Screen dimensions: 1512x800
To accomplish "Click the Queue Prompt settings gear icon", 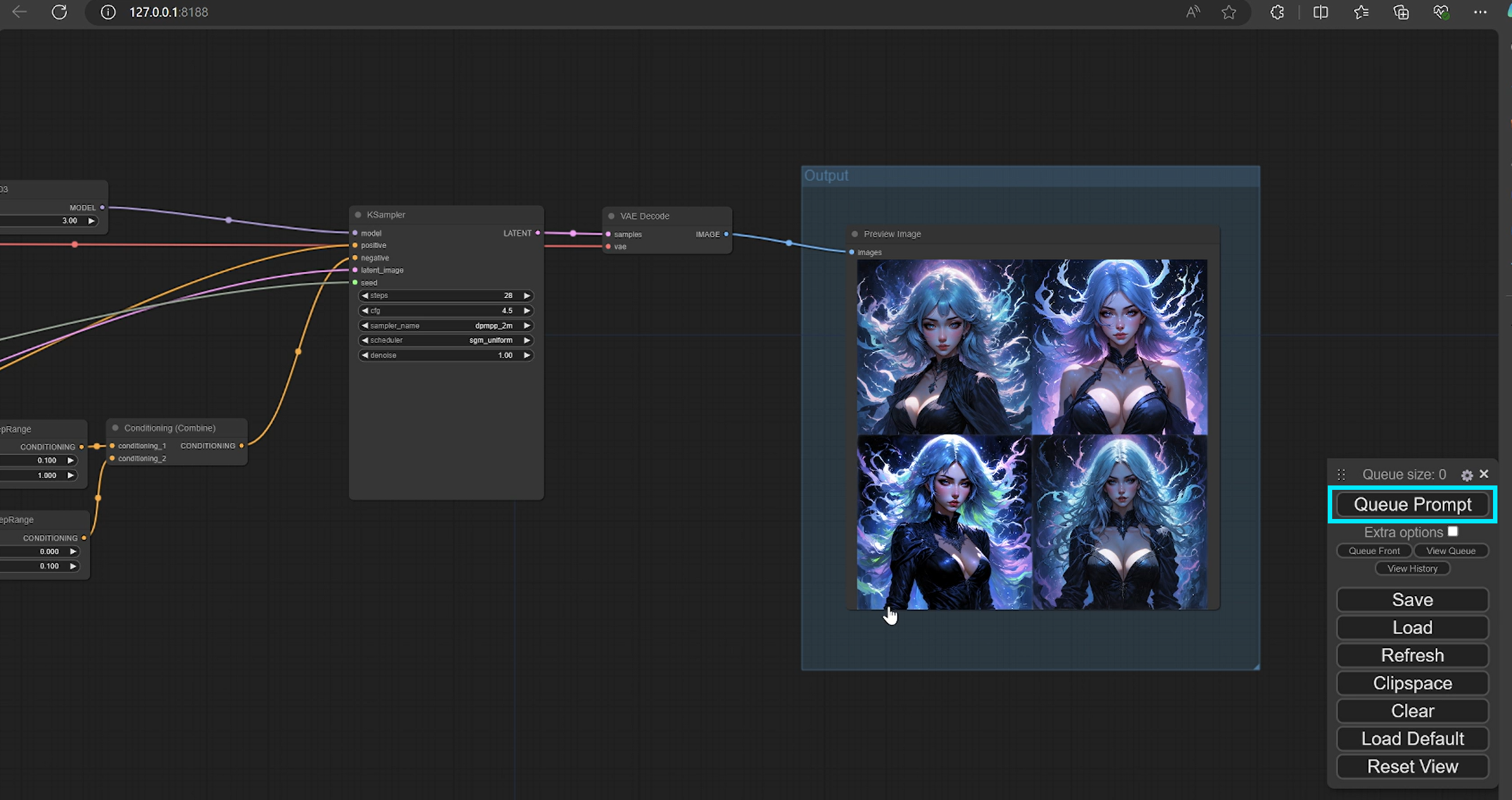I will (1466, 475).
